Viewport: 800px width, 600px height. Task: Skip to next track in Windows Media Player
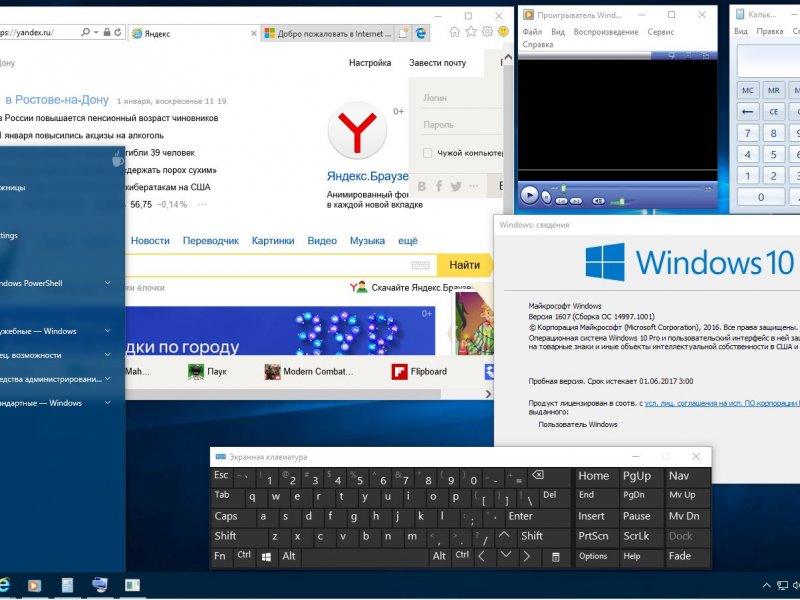pyautogui.click(x=576, y=201)
